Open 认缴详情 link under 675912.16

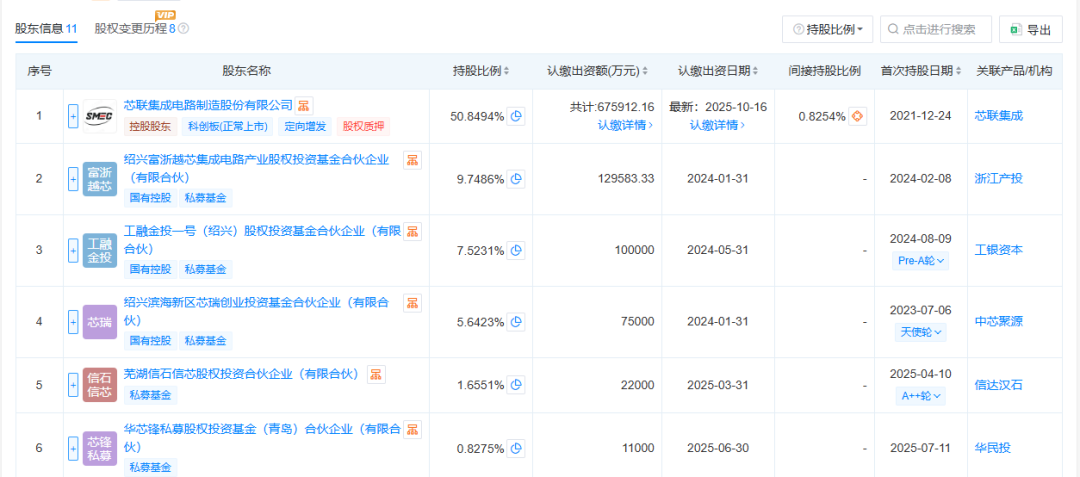(x=625, y=125)
